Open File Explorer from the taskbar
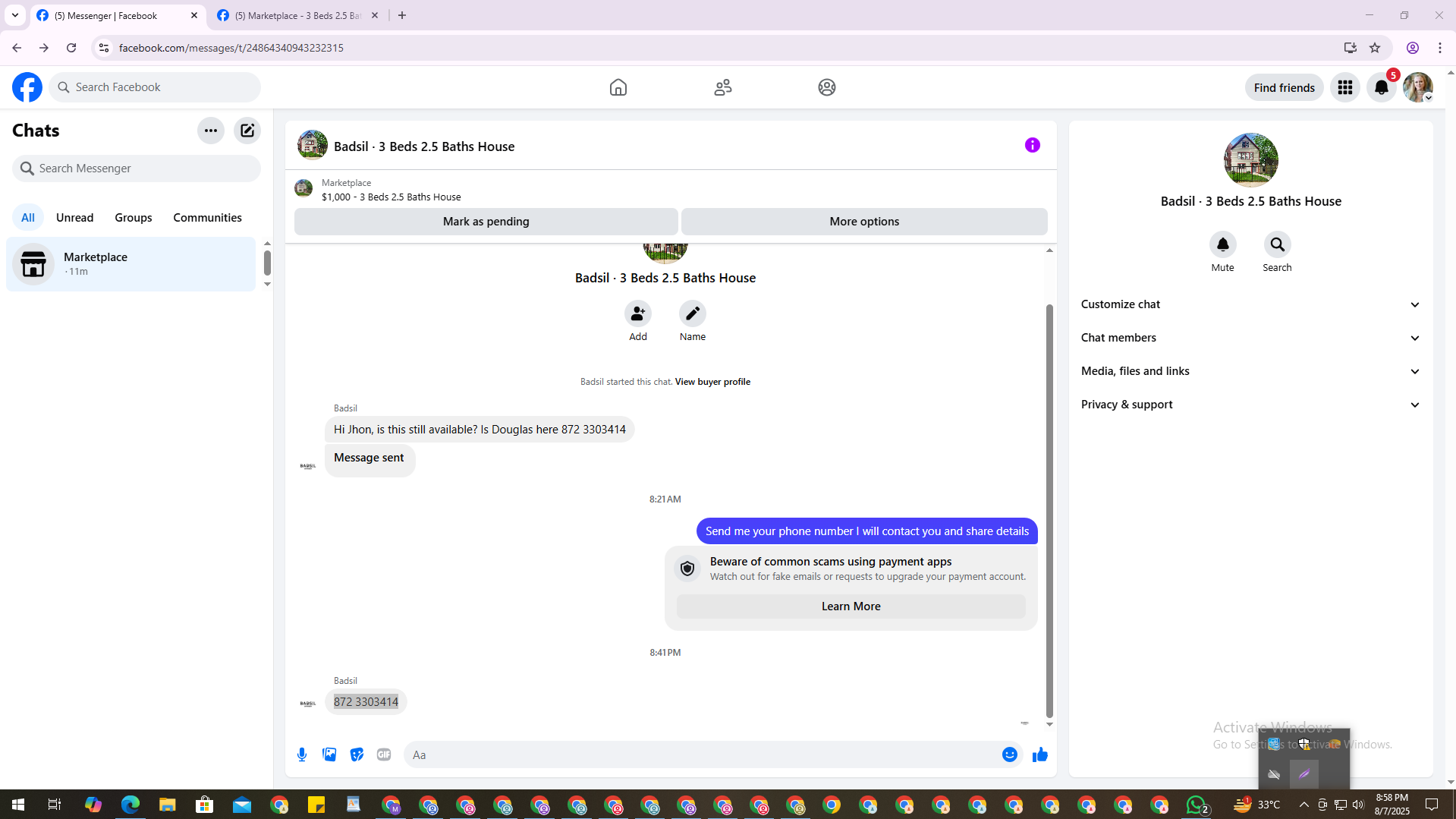 [x=167, y=805]
